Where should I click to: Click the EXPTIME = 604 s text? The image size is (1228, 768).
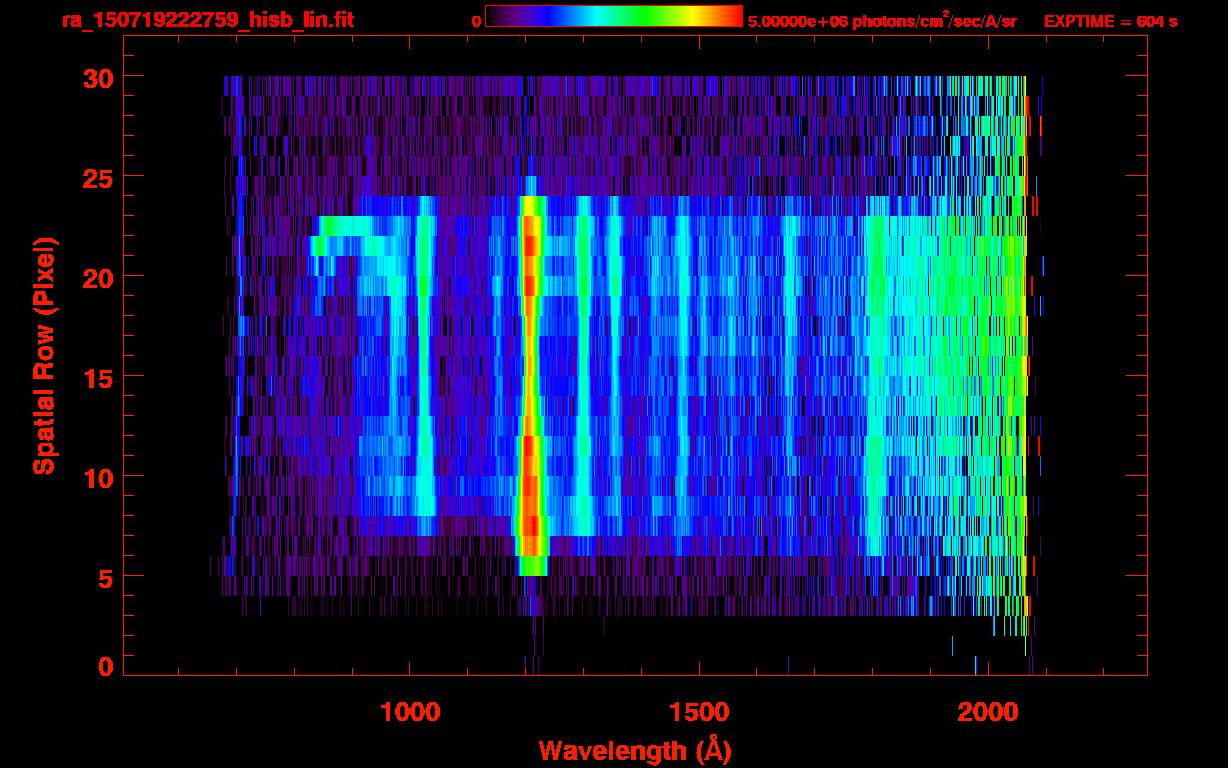[1110, 21]
